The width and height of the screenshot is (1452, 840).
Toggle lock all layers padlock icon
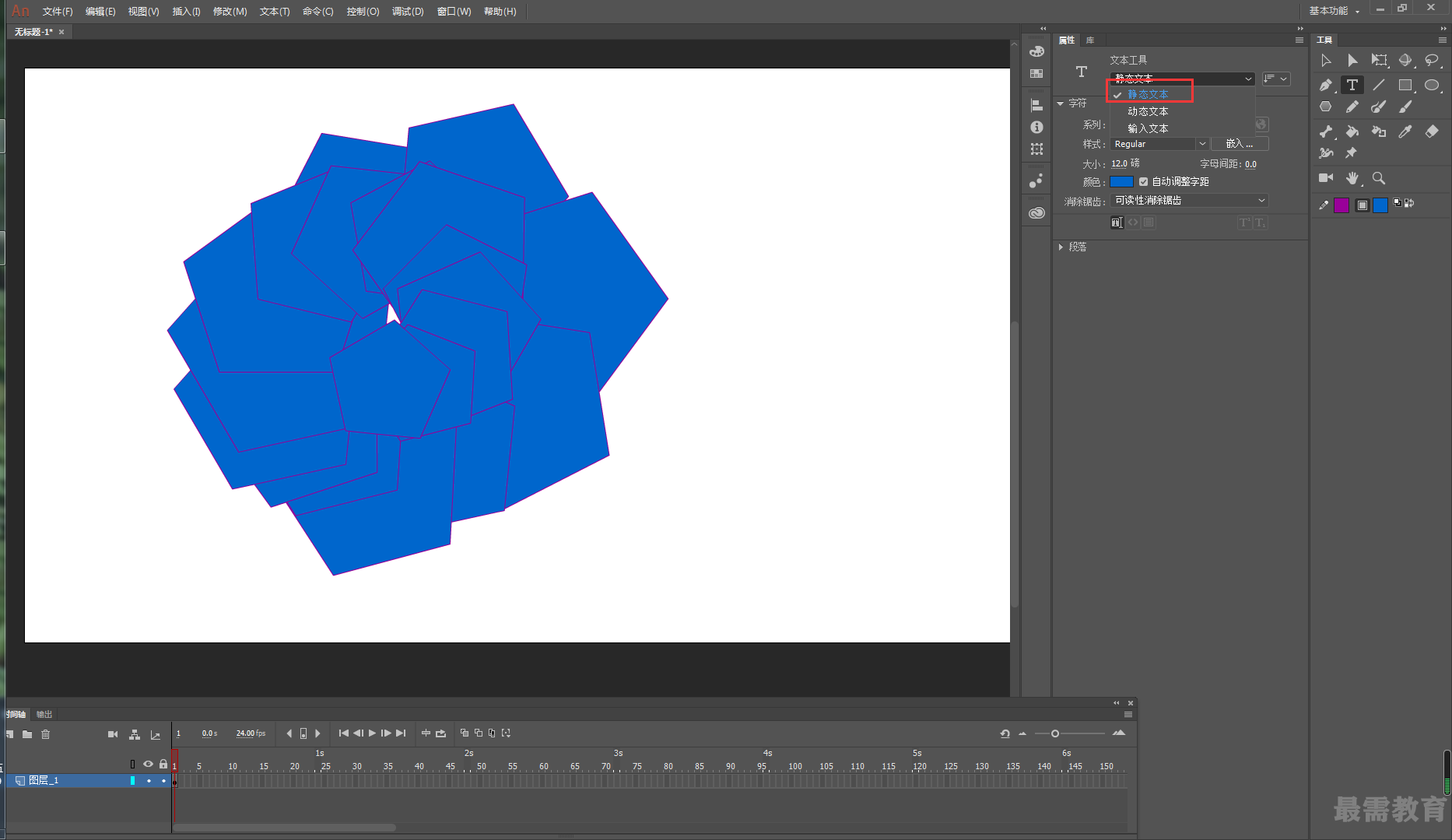[163, 764]
